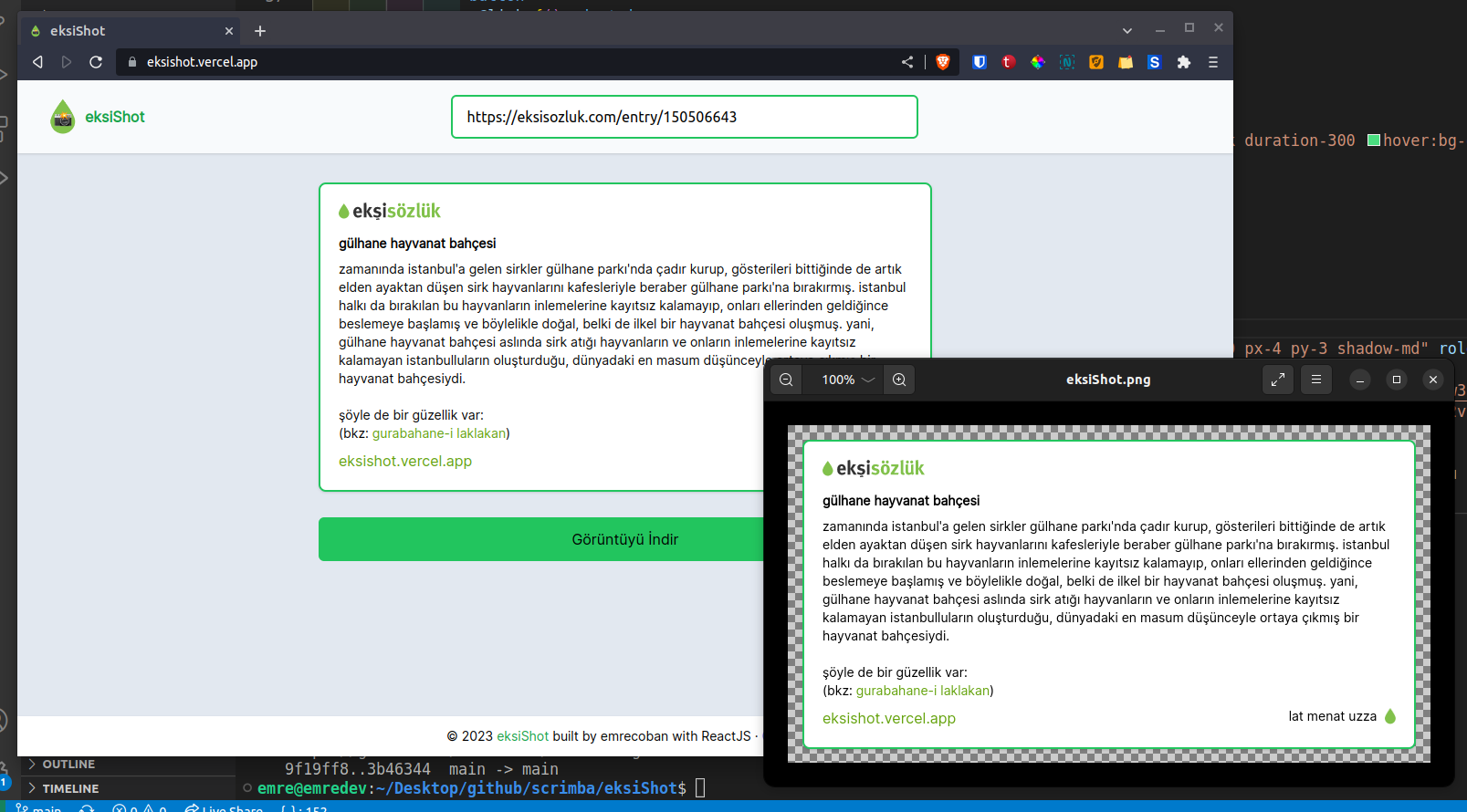Image resolution: width=1467 pixels, height=812 pixels.
Task: Go forward in the browser
Action: [67, 62]
